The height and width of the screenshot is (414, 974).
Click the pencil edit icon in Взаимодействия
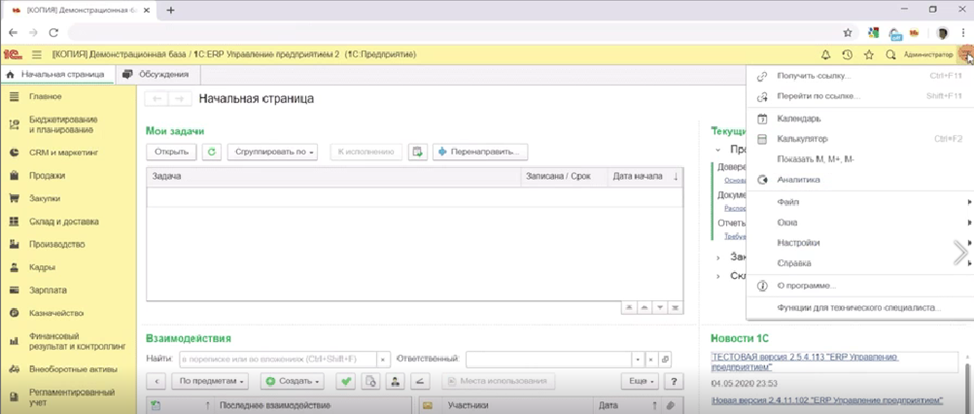click(x=421, y=381)
